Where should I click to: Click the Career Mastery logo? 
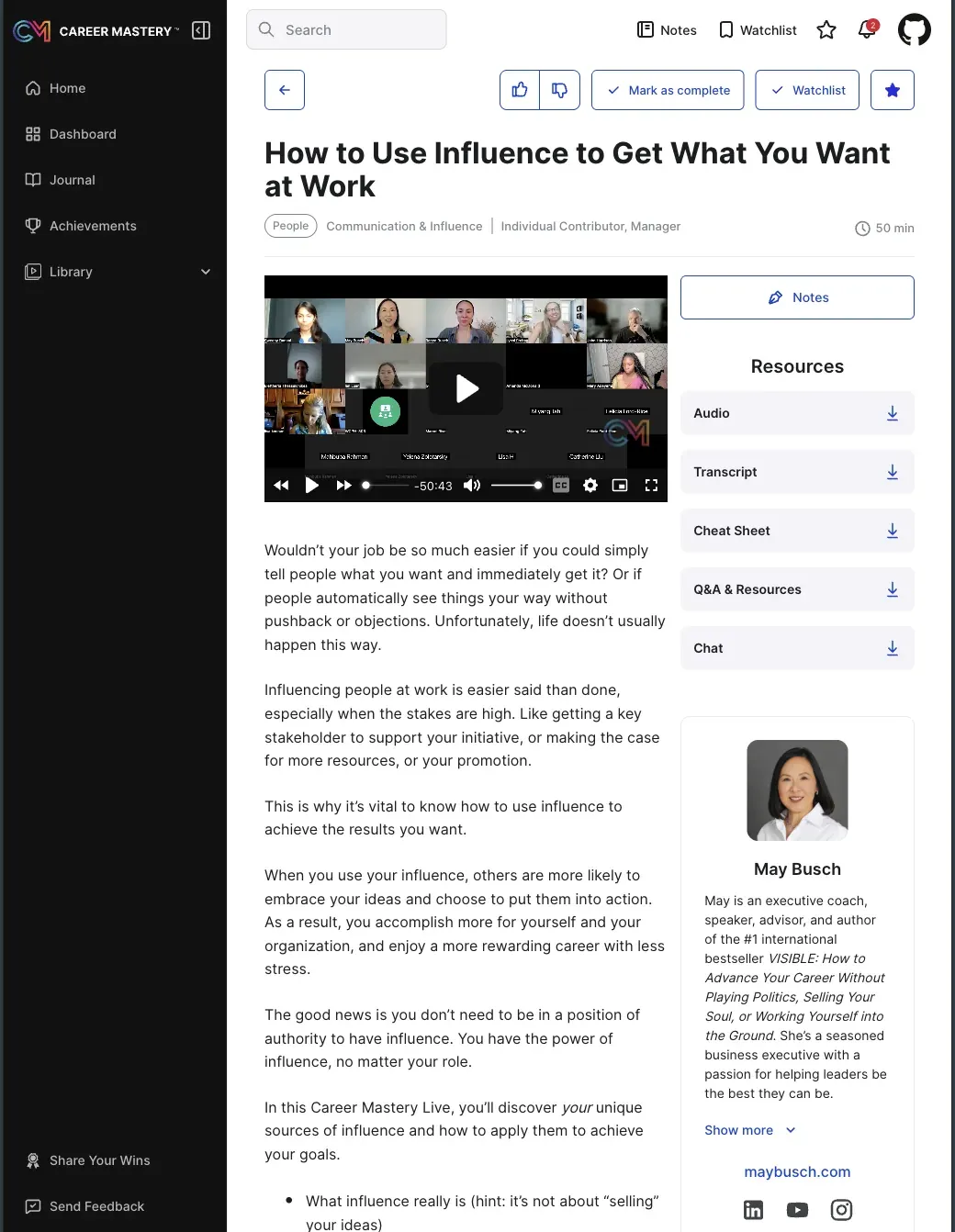tap(96, 31)
